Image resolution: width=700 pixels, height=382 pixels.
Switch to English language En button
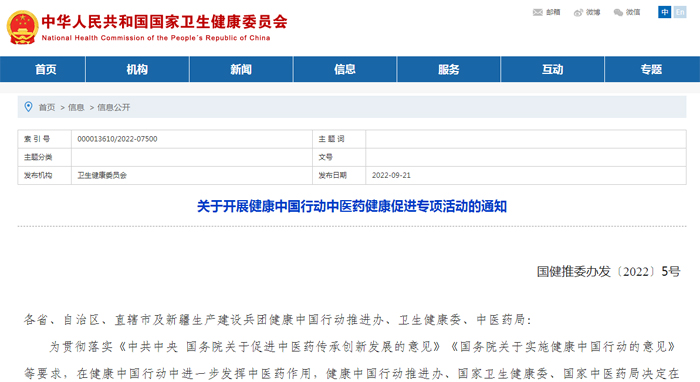point(680,12)
